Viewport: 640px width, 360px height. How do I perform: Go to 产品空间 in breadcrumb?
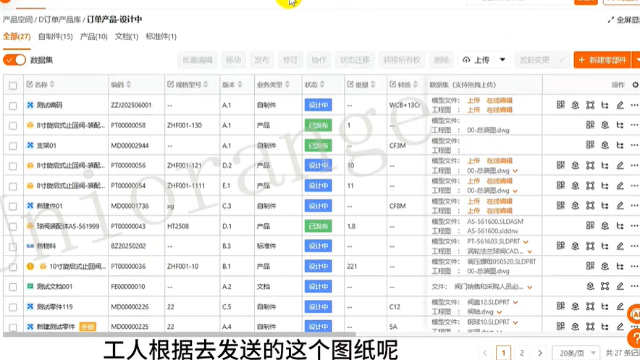pos(18,20)
